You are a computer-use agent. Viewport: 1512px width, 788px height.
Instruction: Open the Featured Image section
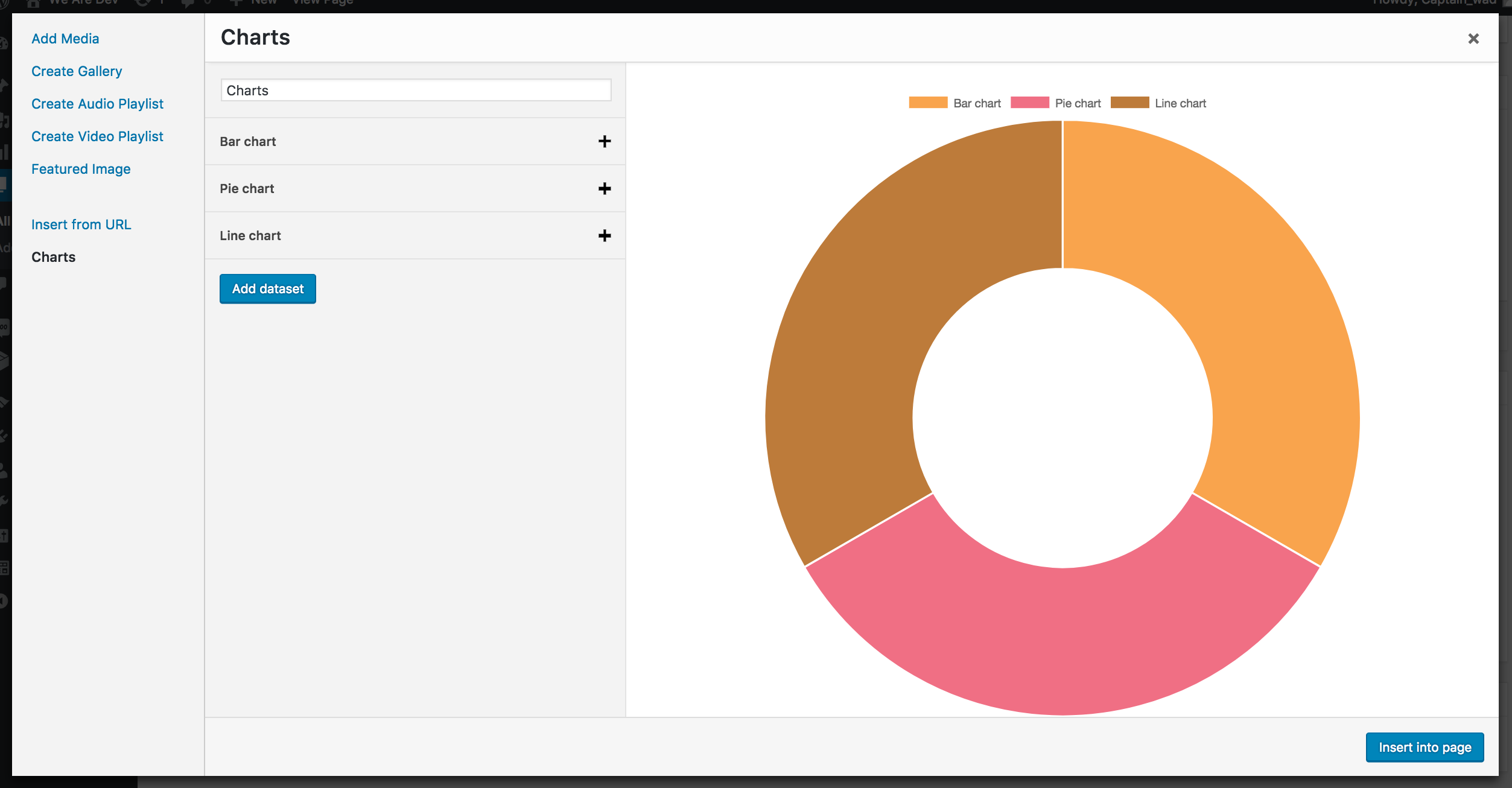[x=81, y=169]
